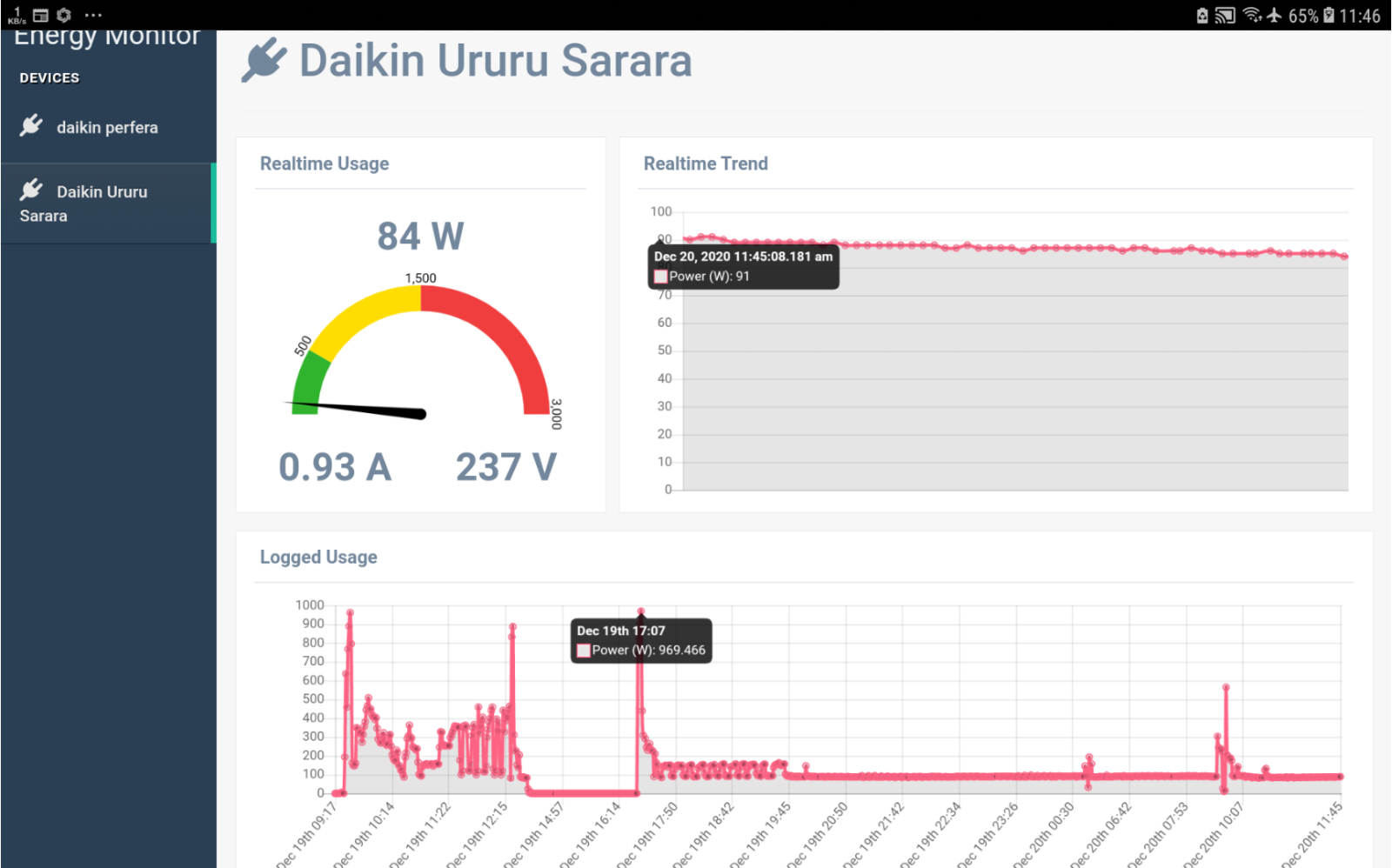The width and height of the screenshot is (1392, 868).
Task: Click the Realtime Trend tooltip showing Power 91
Action: pos(744,266)
